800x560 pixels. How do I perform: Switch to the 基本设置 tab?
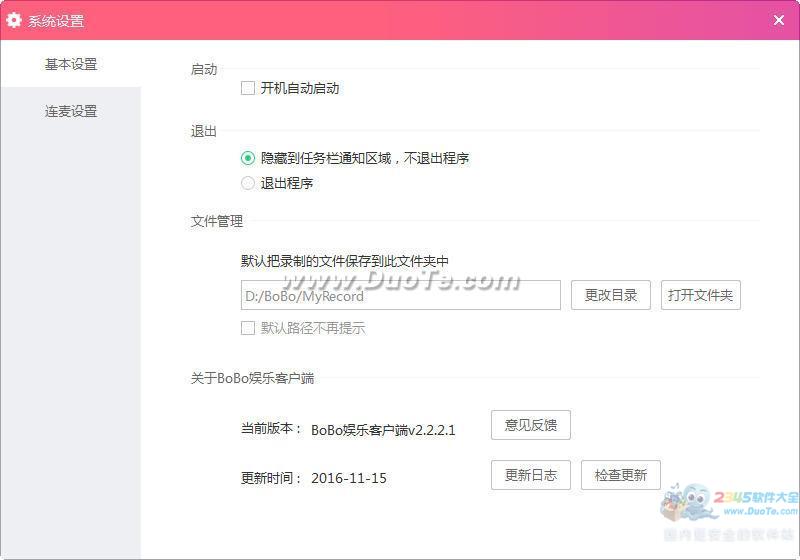pos(71,64)
